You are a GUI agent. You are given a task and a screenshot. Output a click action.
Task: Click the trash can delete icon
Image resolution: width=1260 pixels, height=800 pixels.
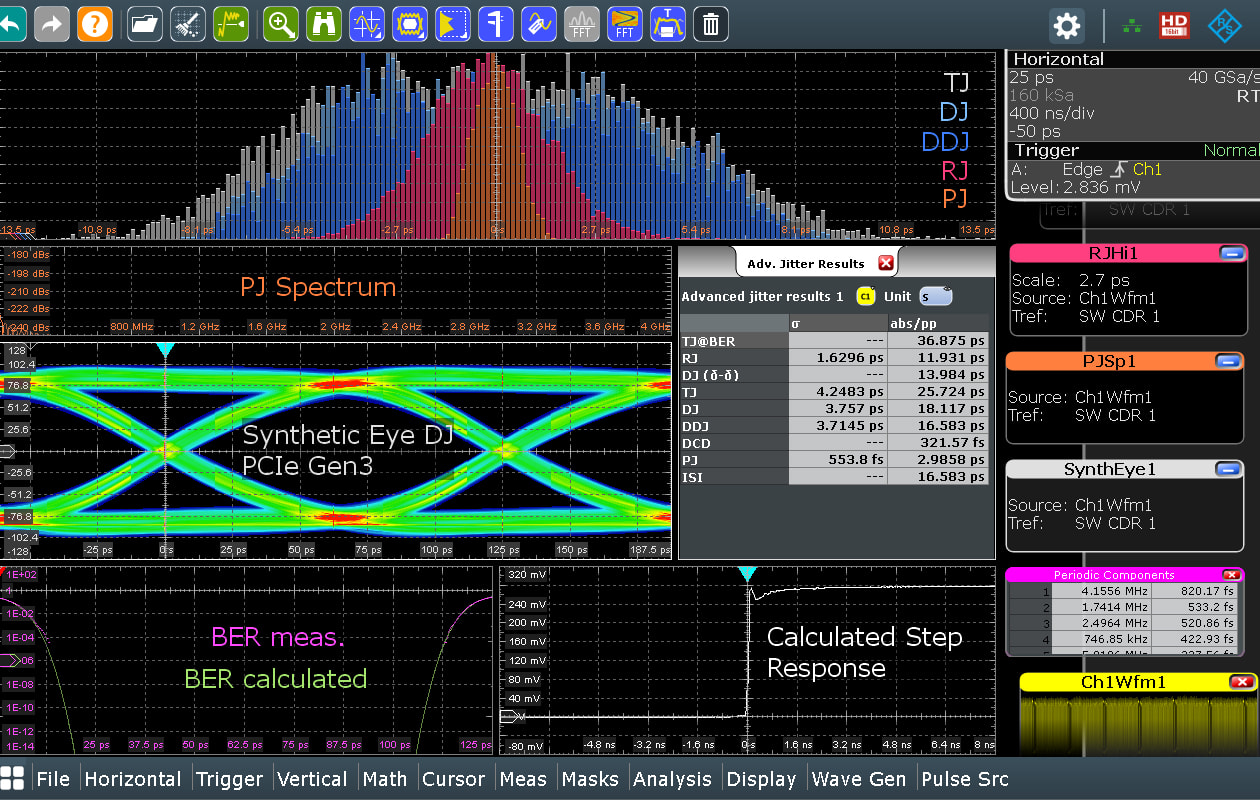pyautogui.click(x=710, y=23)
